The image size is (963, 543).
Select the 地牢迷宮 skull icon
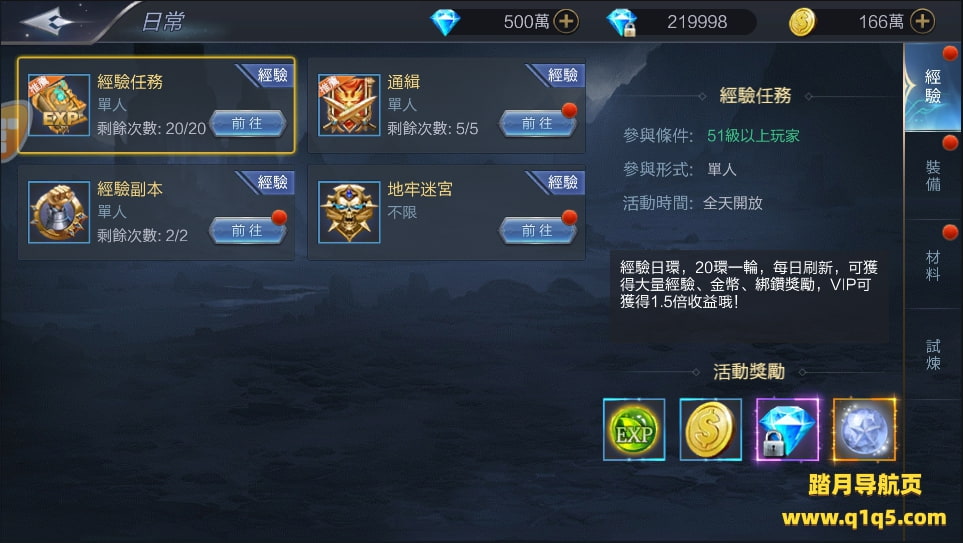click(349, 212)
